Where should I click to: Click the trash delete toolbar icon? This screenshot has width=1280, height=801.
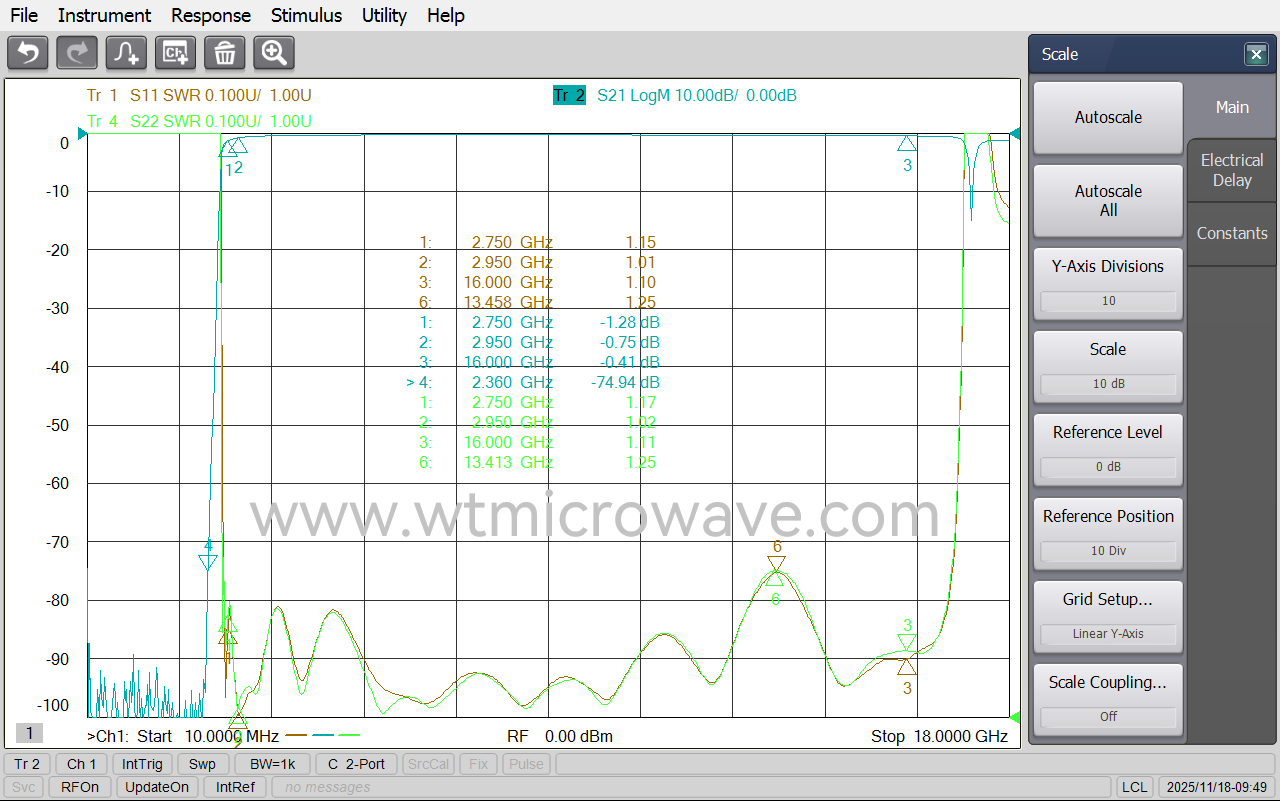(x=225, y=53)
